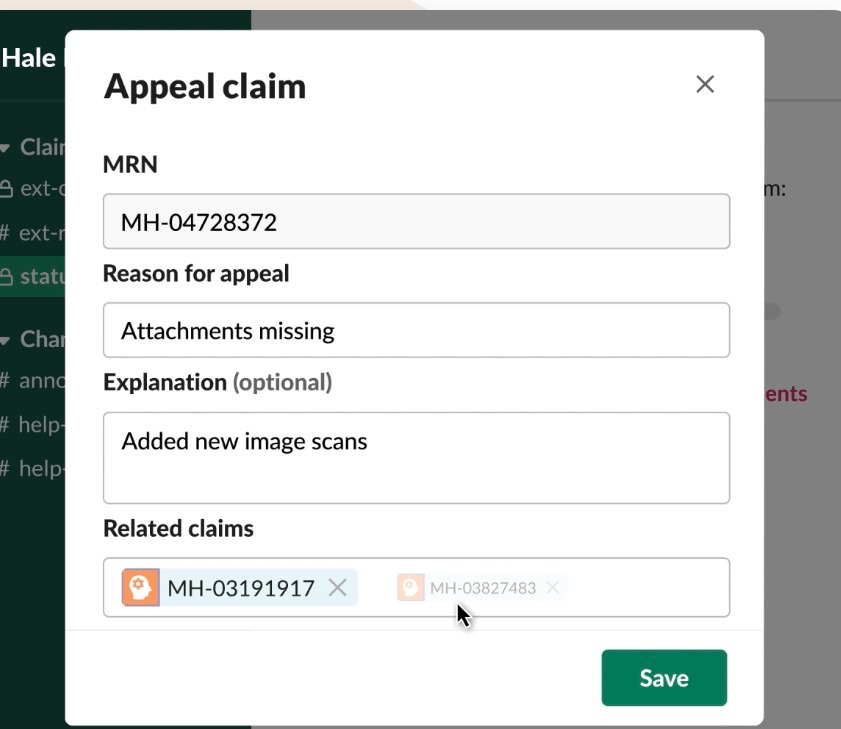Click the red link text behind the dialog
Image resolution: width=841 pixels, height=729 pixels.
786,394
